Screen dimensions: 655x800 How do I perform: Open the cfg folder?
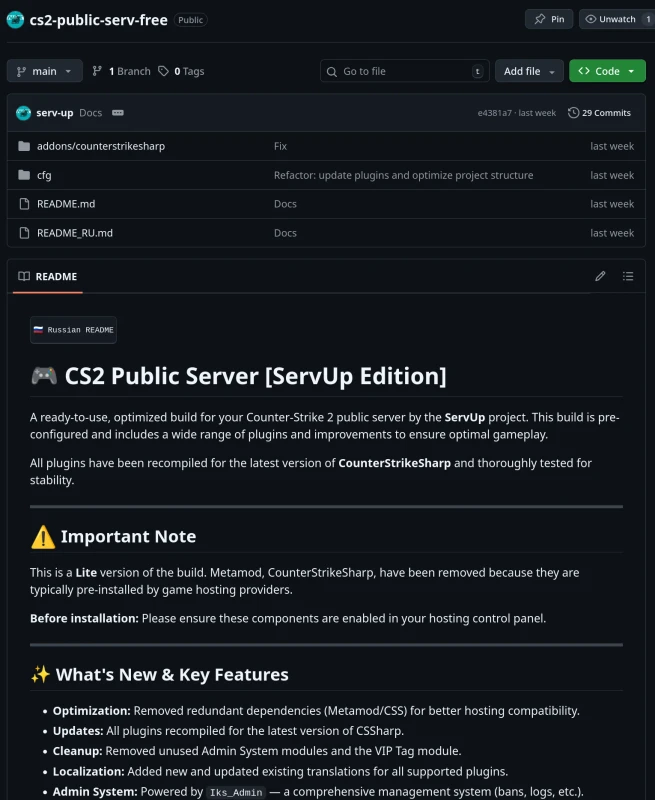pyautogui.click(x=44, y=176)
